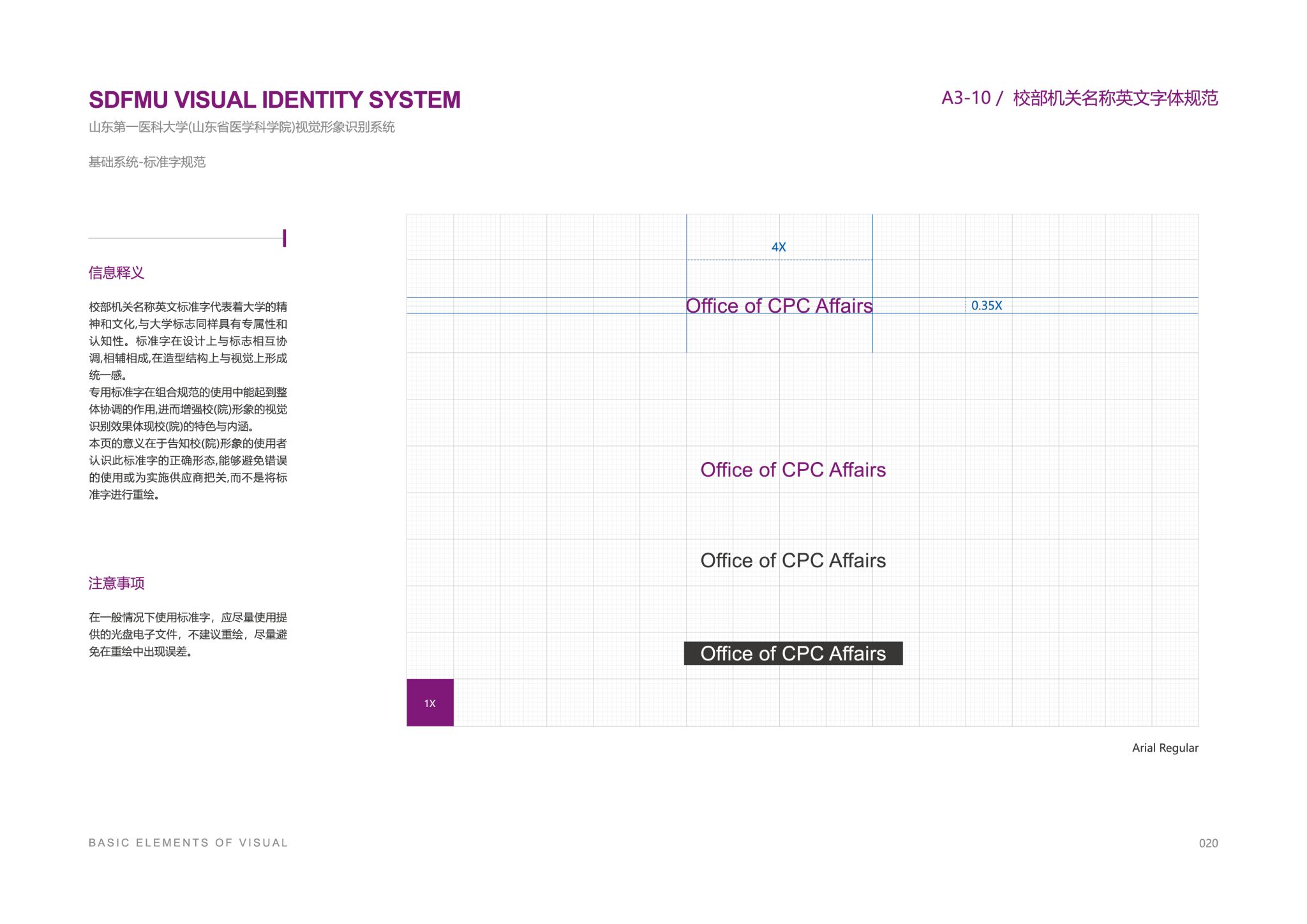
Task: Click the white-on-dark Office of CPC Affairs
Action: pos(793,653)
